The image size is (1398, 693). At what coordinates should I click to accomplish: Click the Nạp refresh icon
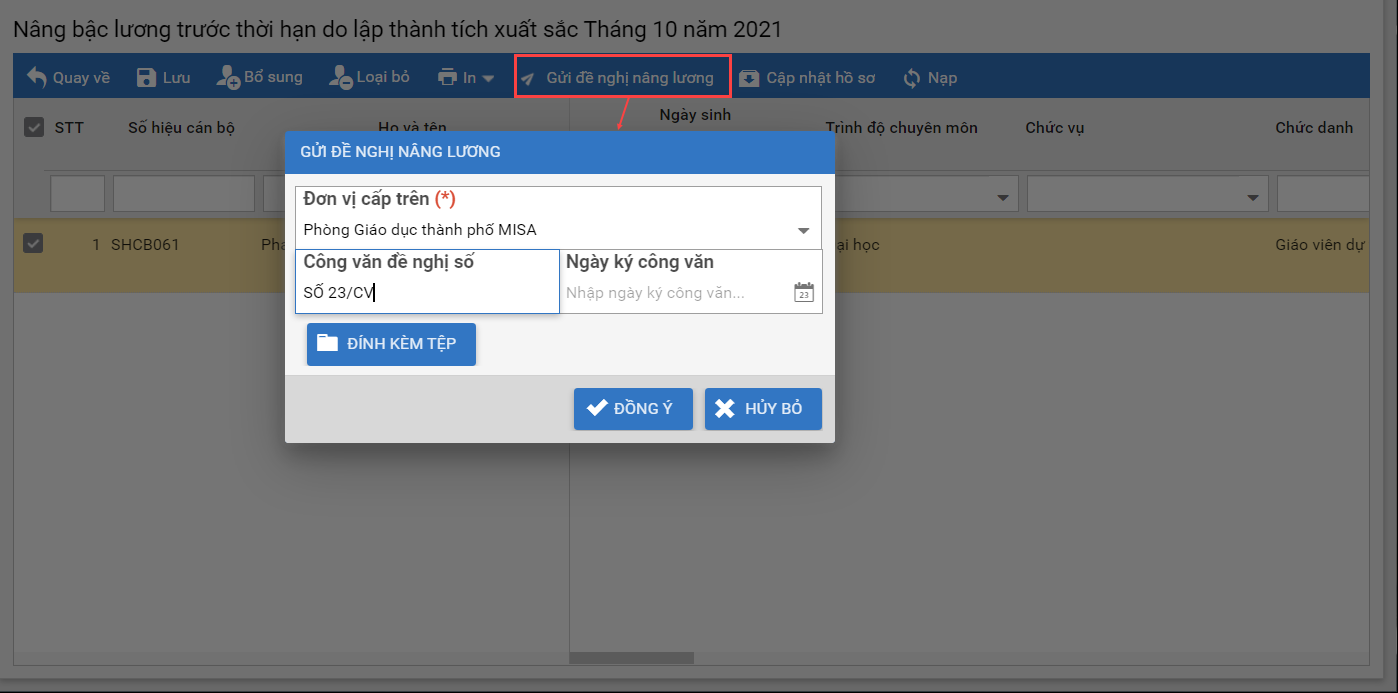pyautogui.click(x=911, y=78)
